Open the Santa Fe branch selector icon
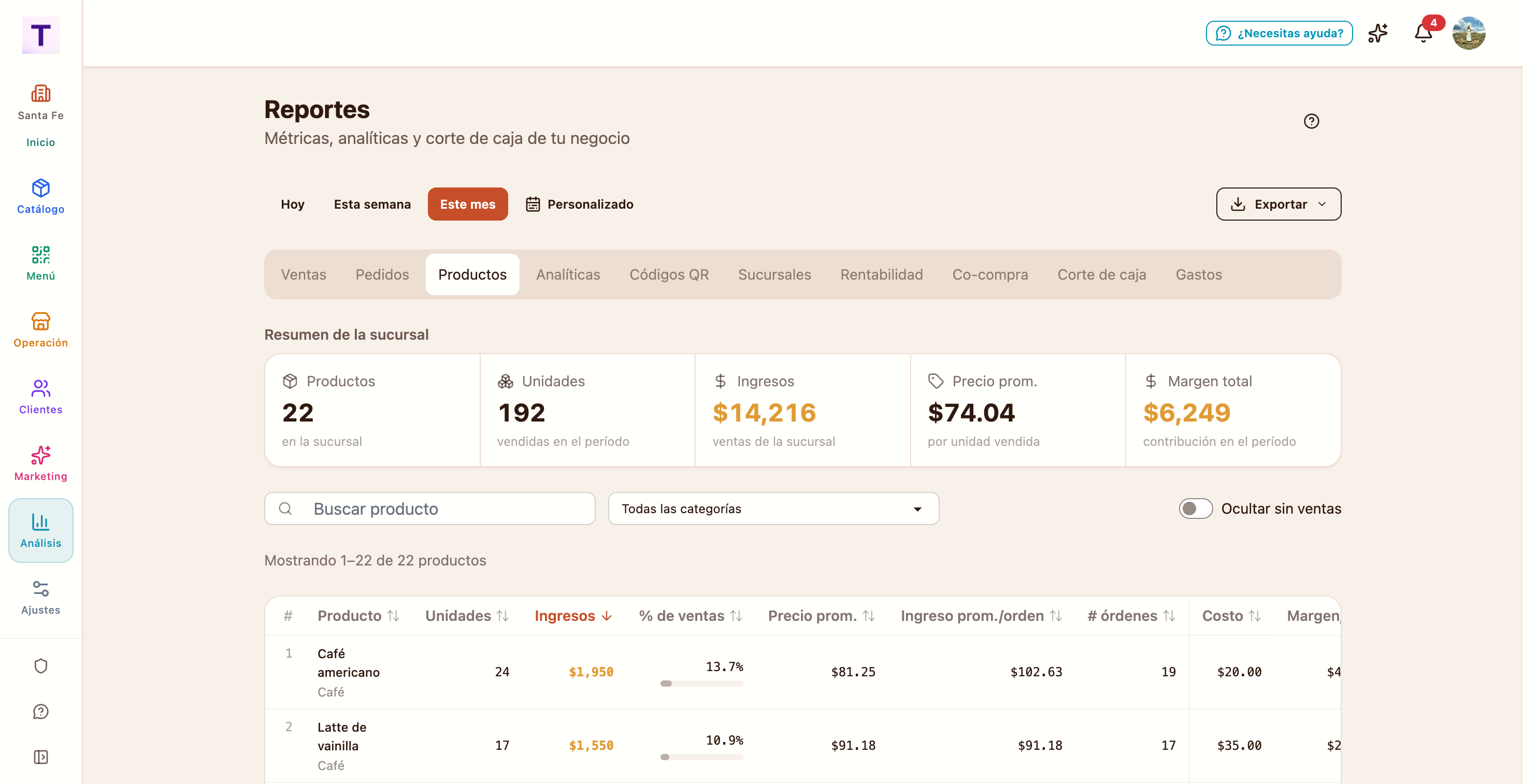 coord(41,94)
